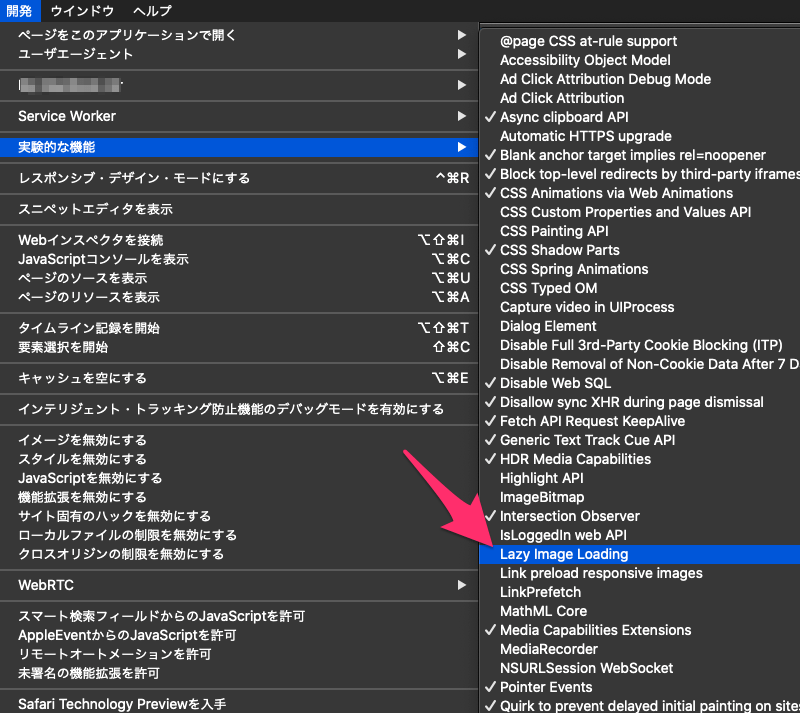Toggle Block top-level redirects by third-party iframes
Viewport: 800px width, 713px height.
pos(640,174)
